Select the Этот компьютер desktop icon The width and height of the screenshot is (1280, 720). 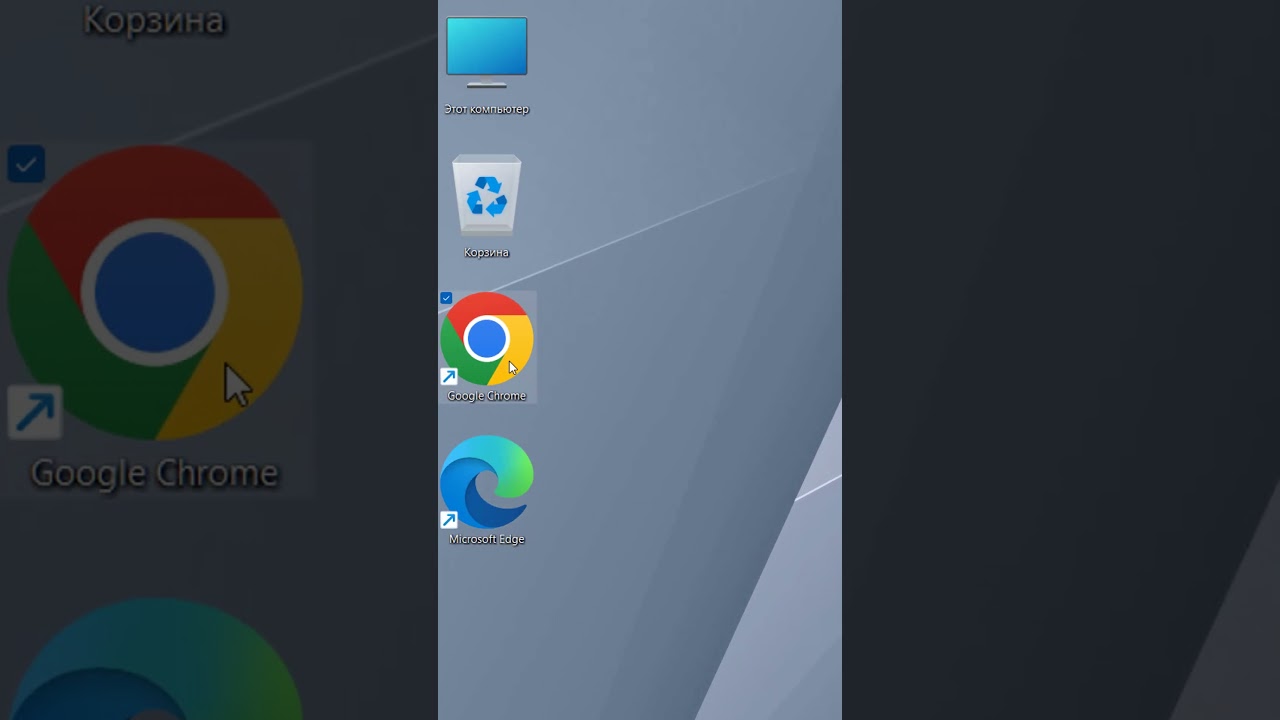tap(487, 52)
